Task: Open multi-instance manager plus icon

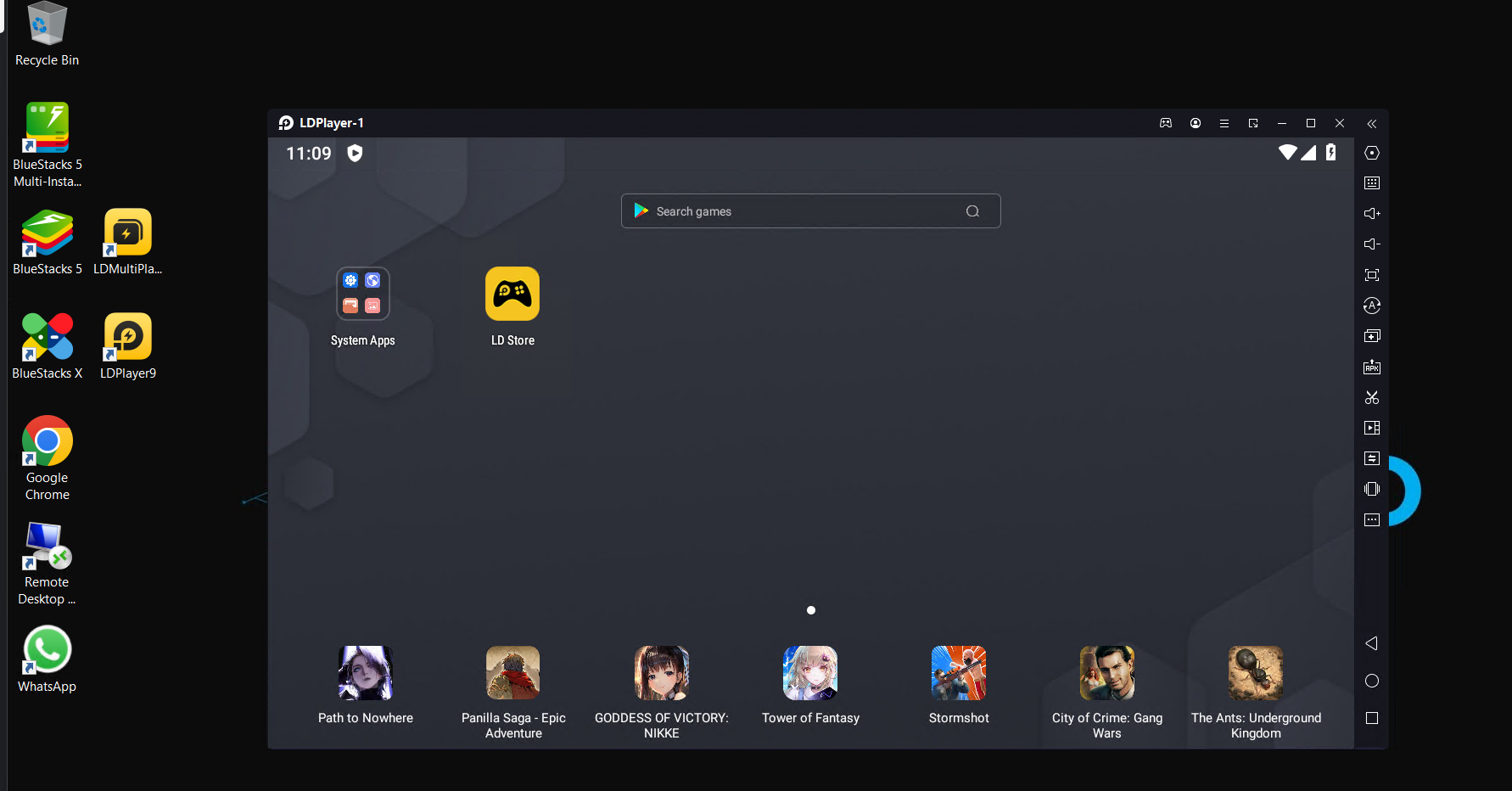Action: (x=1372, y=336)
